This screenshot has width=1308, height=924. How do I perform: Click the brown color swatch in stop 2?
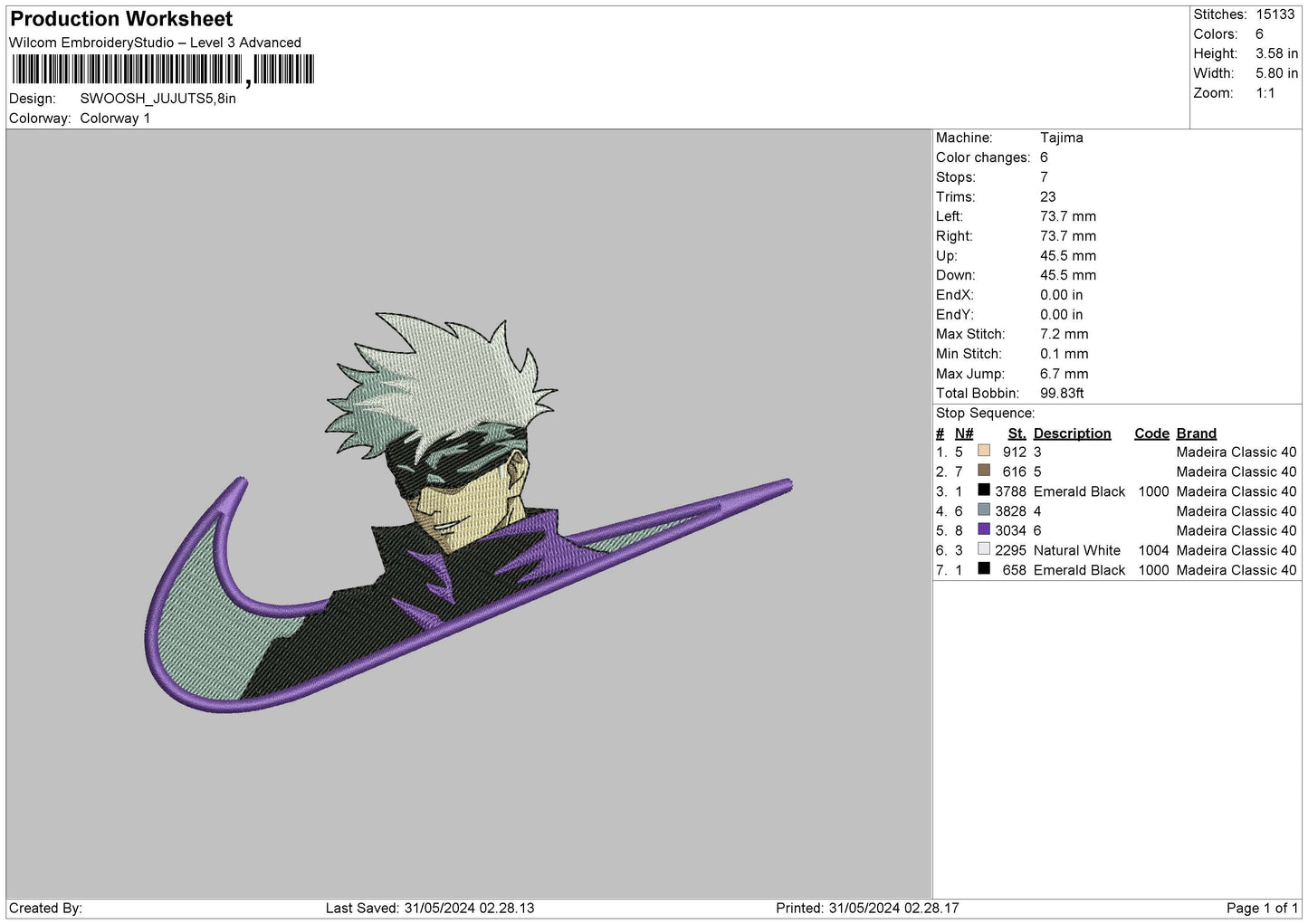[984, 471]
